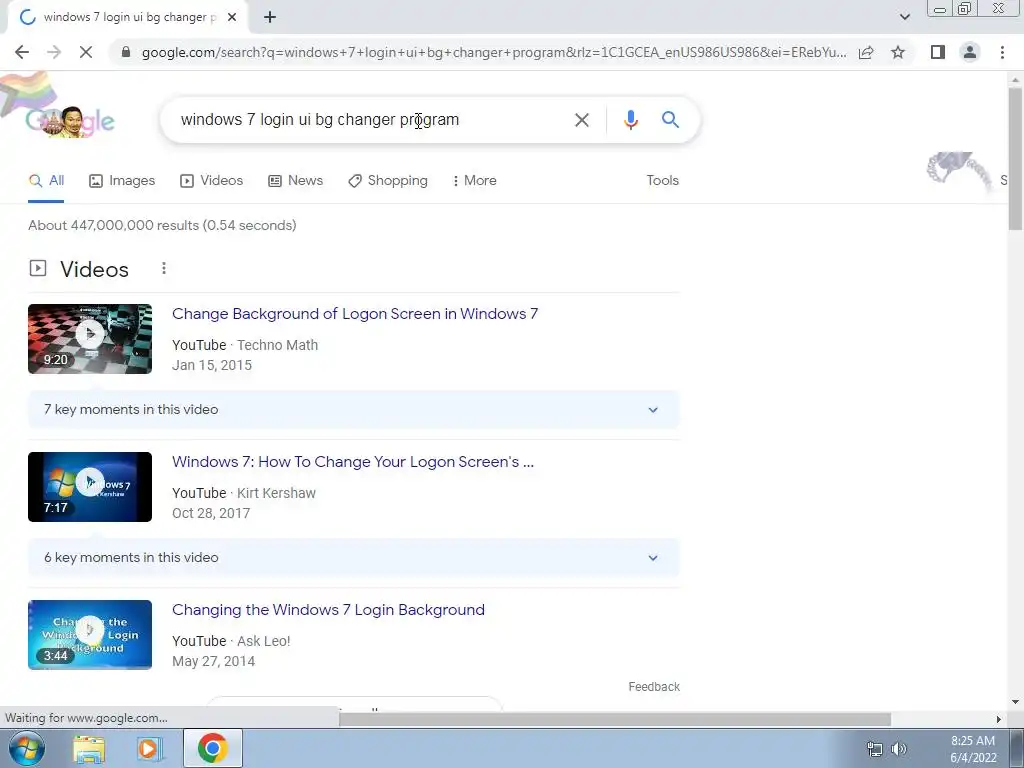1024x768 pixels.
Task: Go back to the previous page
Action: tap(22, 52)
